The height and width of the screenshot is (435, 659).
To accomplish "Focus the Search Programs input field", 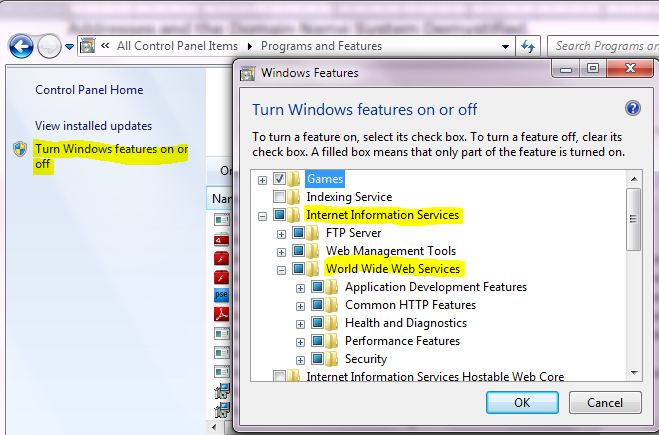I will click(x=603, y=46).
